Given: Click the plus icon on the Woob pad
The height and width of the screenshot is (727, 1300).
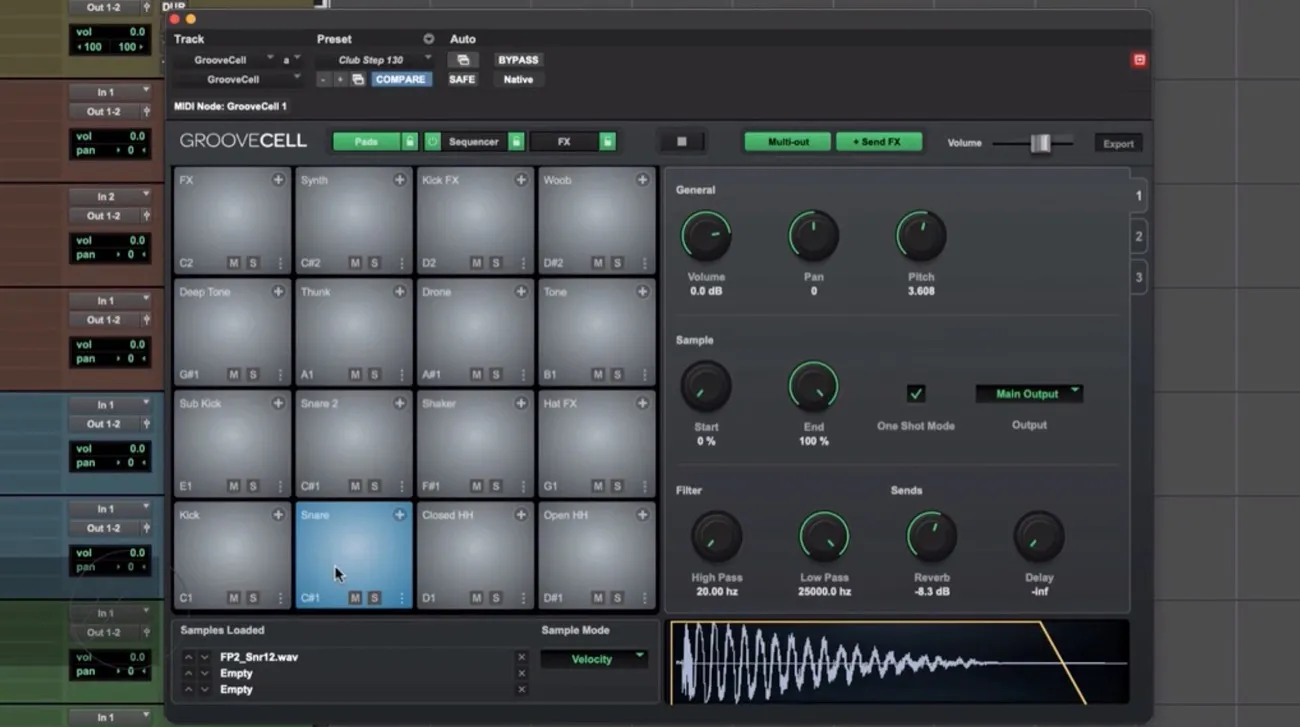Looking at the screenshot, I should pos(642,180).
